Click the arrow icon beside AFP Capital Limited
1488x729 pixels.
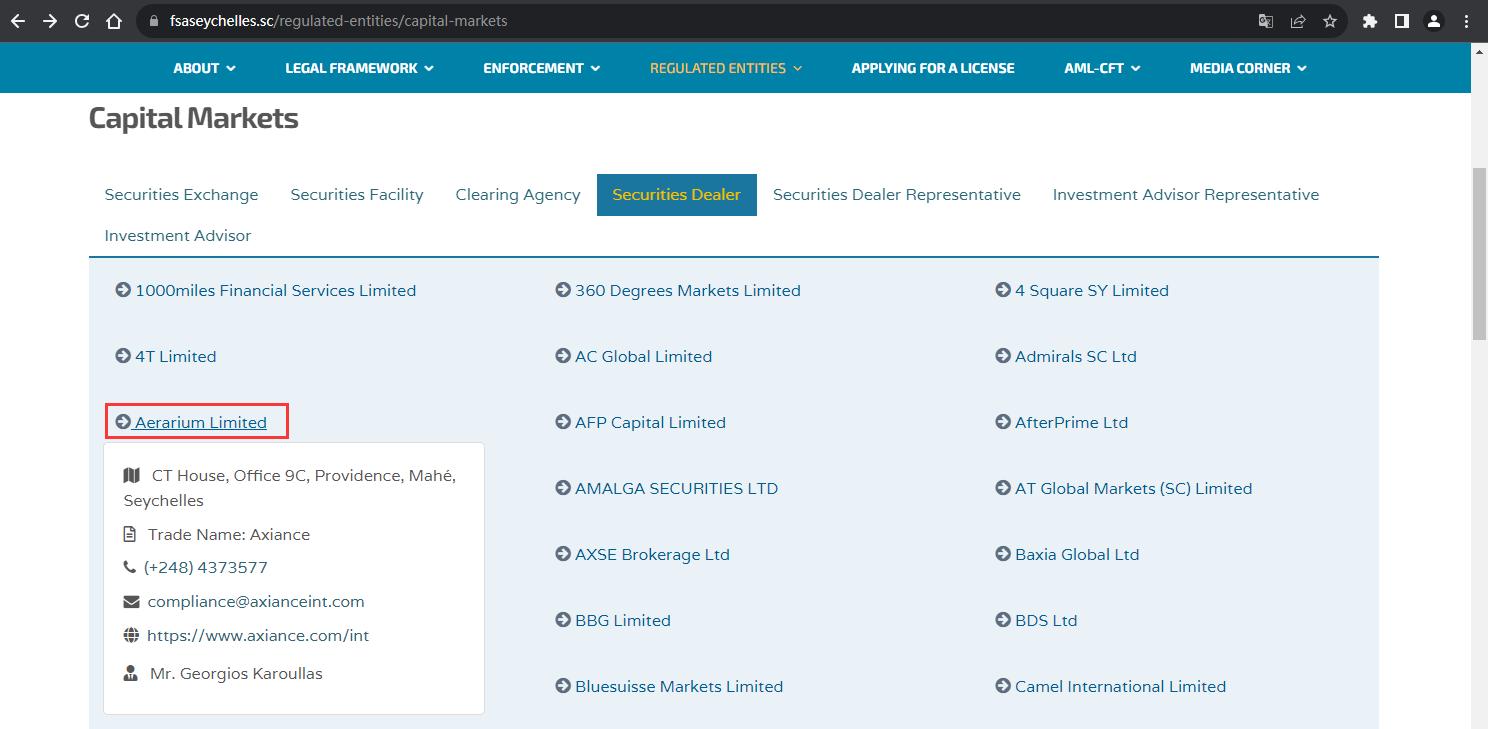563,422
